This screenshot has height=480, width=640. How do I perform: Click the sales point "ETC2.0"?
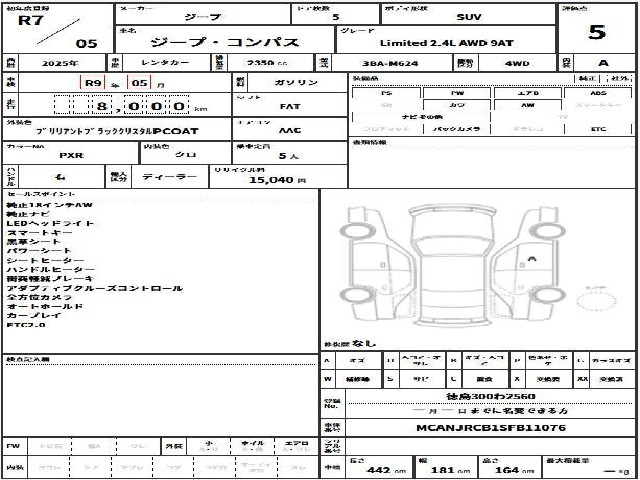(x=26, y=325)
